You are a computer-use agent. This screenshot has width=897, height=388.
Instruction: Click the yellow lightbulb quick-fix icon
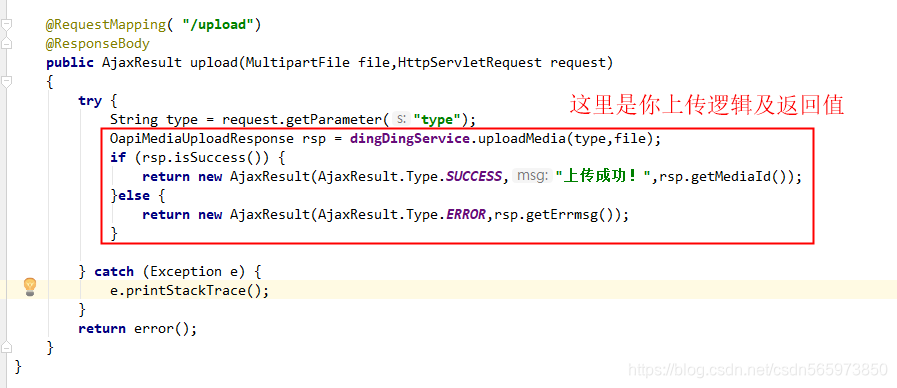30,287
